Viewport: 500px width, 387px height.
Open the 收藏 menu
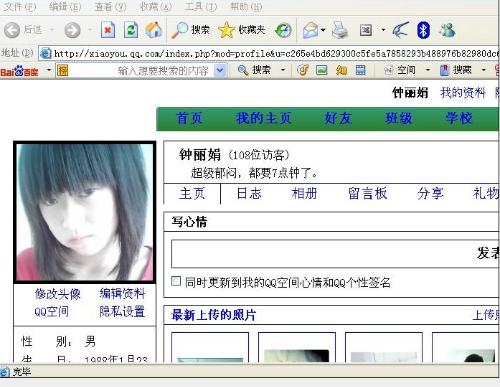tap(156, 7)
